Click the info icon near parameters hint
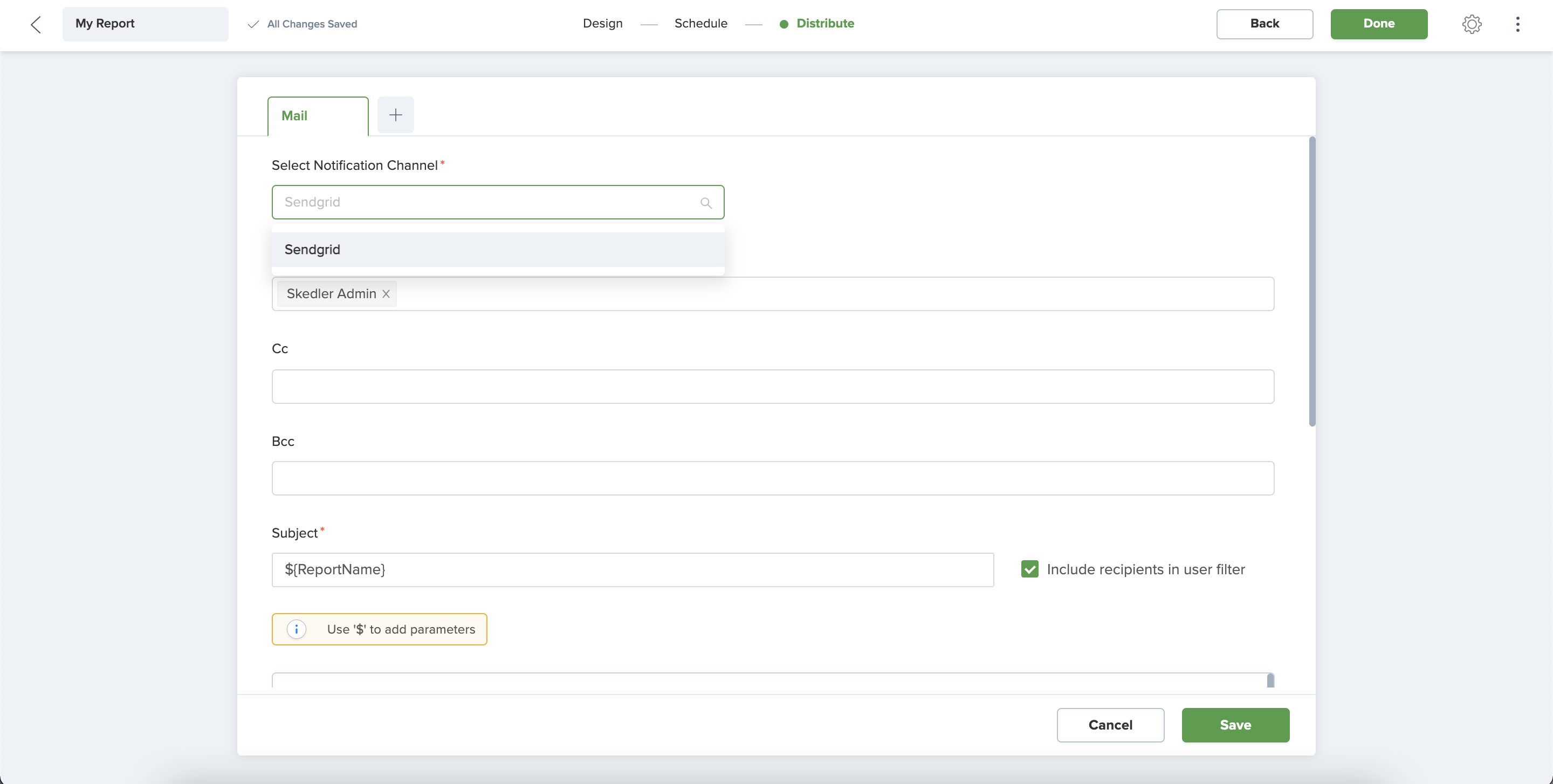 pyautogui.click(x=296, y=629)
